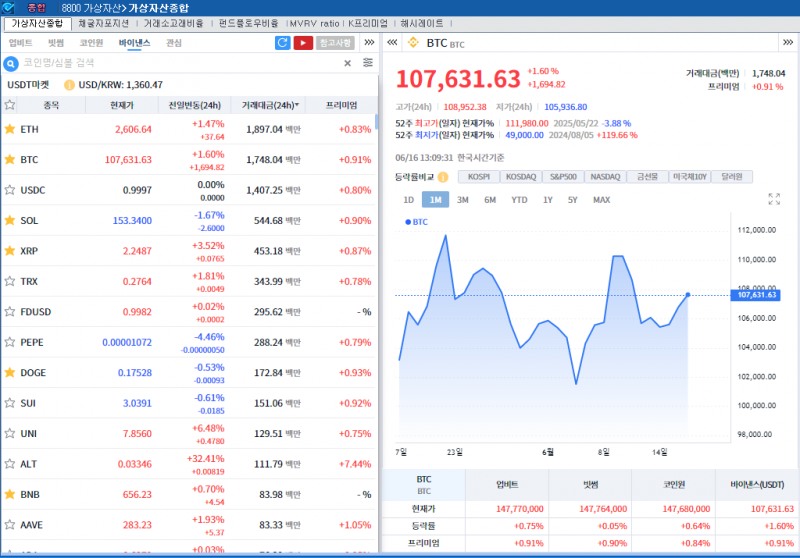Open the red YouTube video icon
This screenshot has height=558, width=800.
coord(303,43)
